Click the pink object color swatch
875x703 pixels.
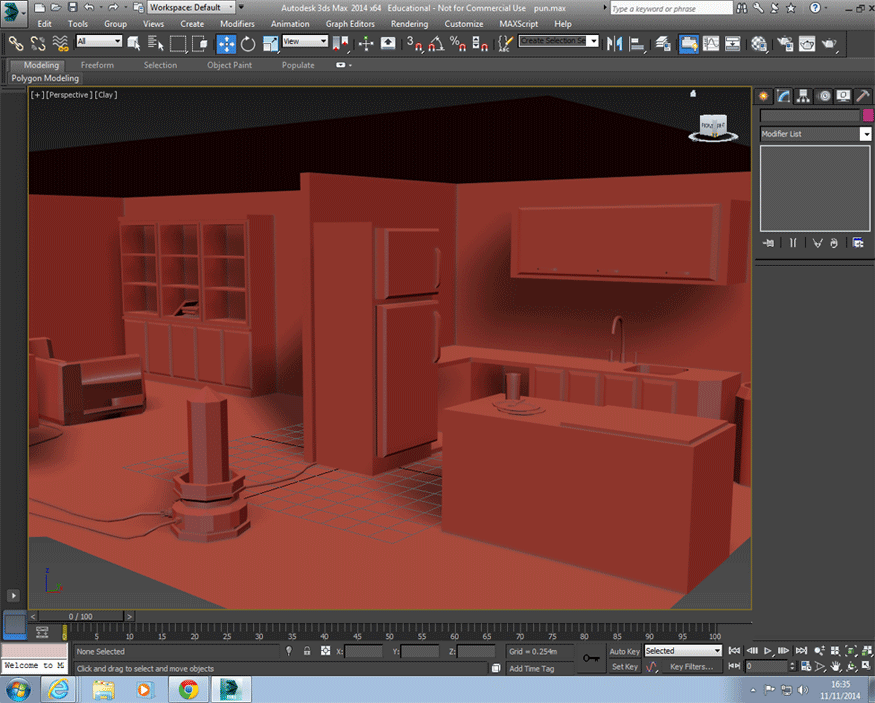click(x=867, y=116)
